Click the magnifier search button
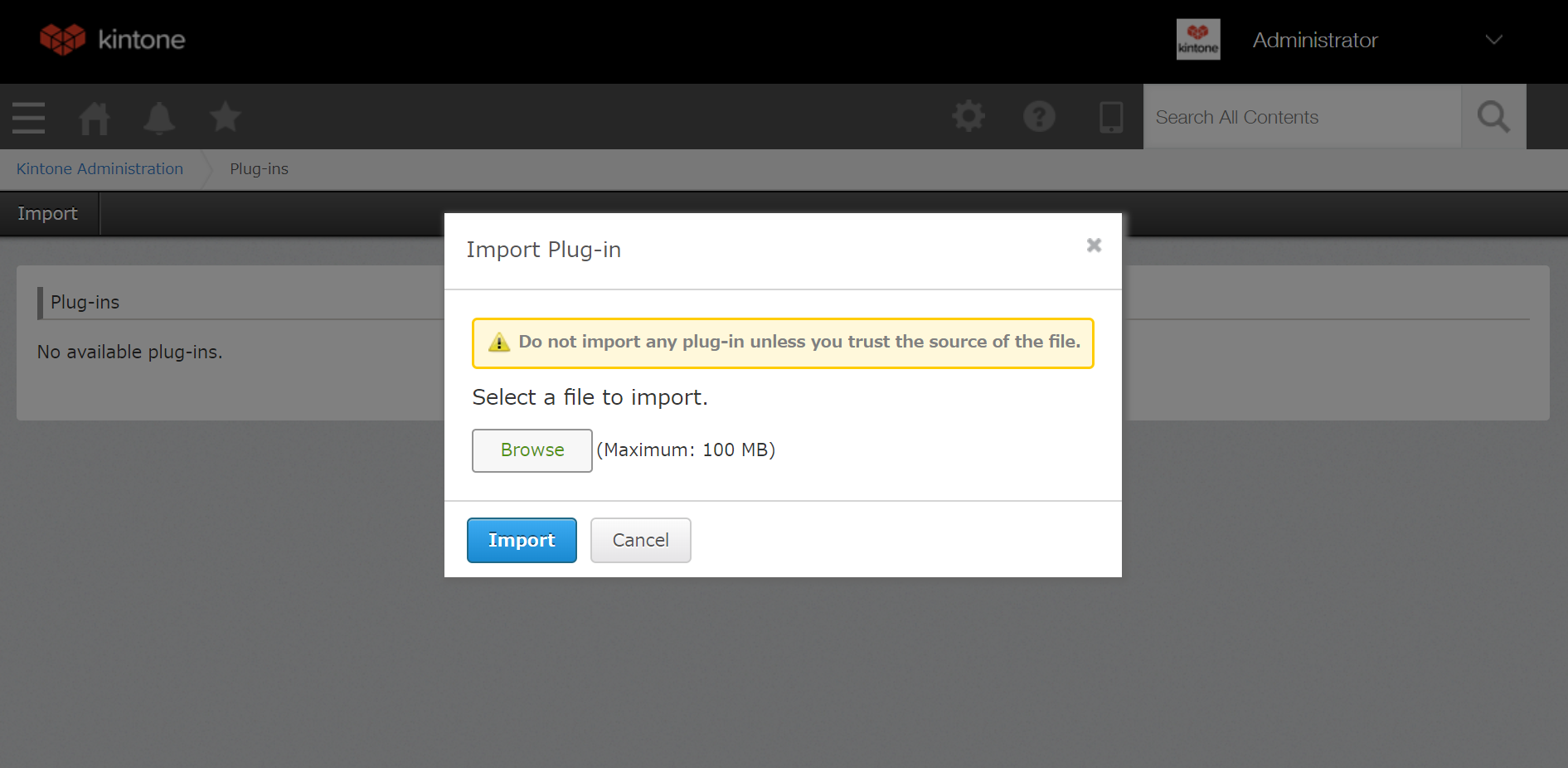1568x768 pixels. [x=1493, y=117]
